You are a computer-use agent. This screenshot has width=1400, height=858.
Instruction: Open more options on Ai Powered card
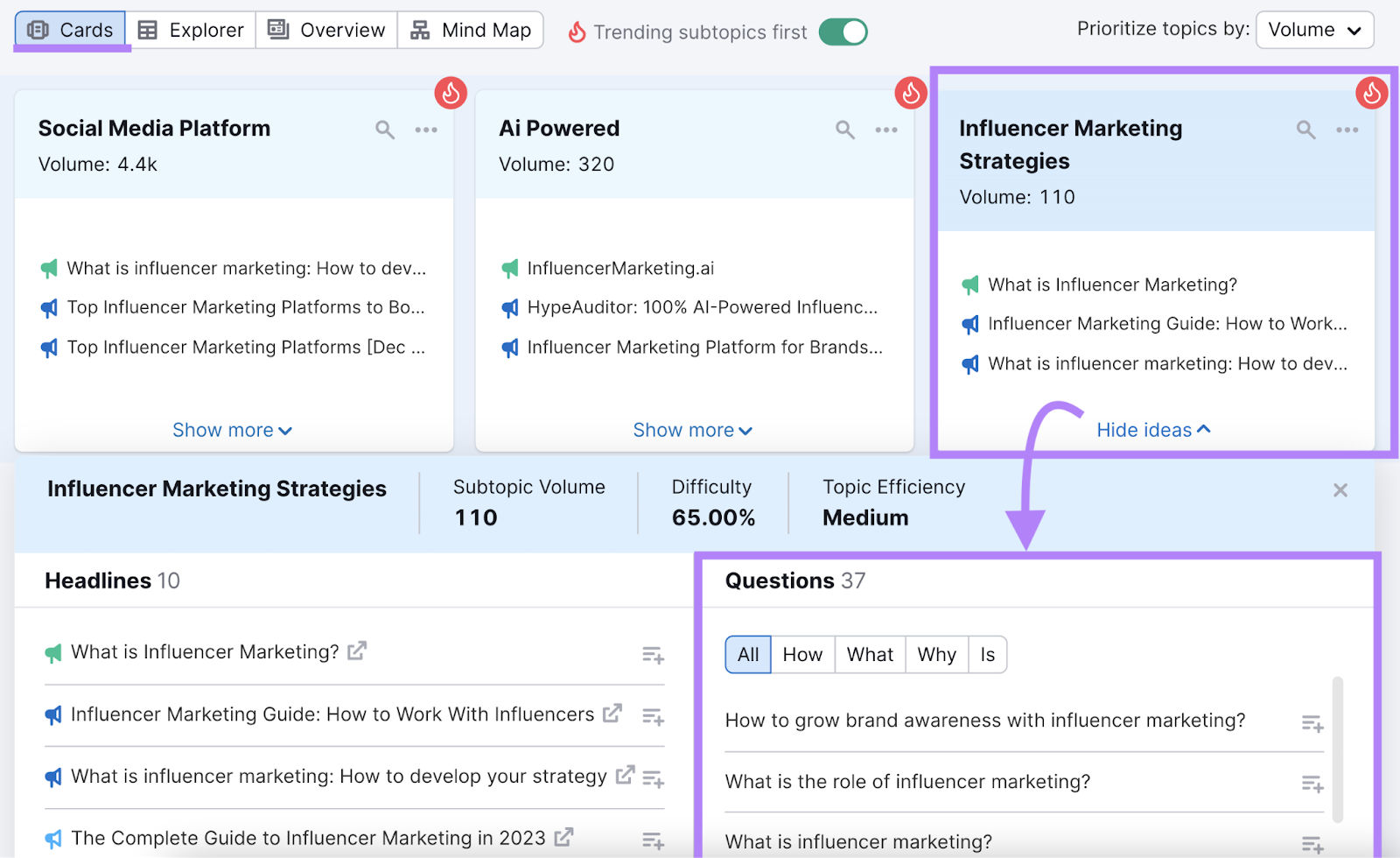[x=886, y=130]
